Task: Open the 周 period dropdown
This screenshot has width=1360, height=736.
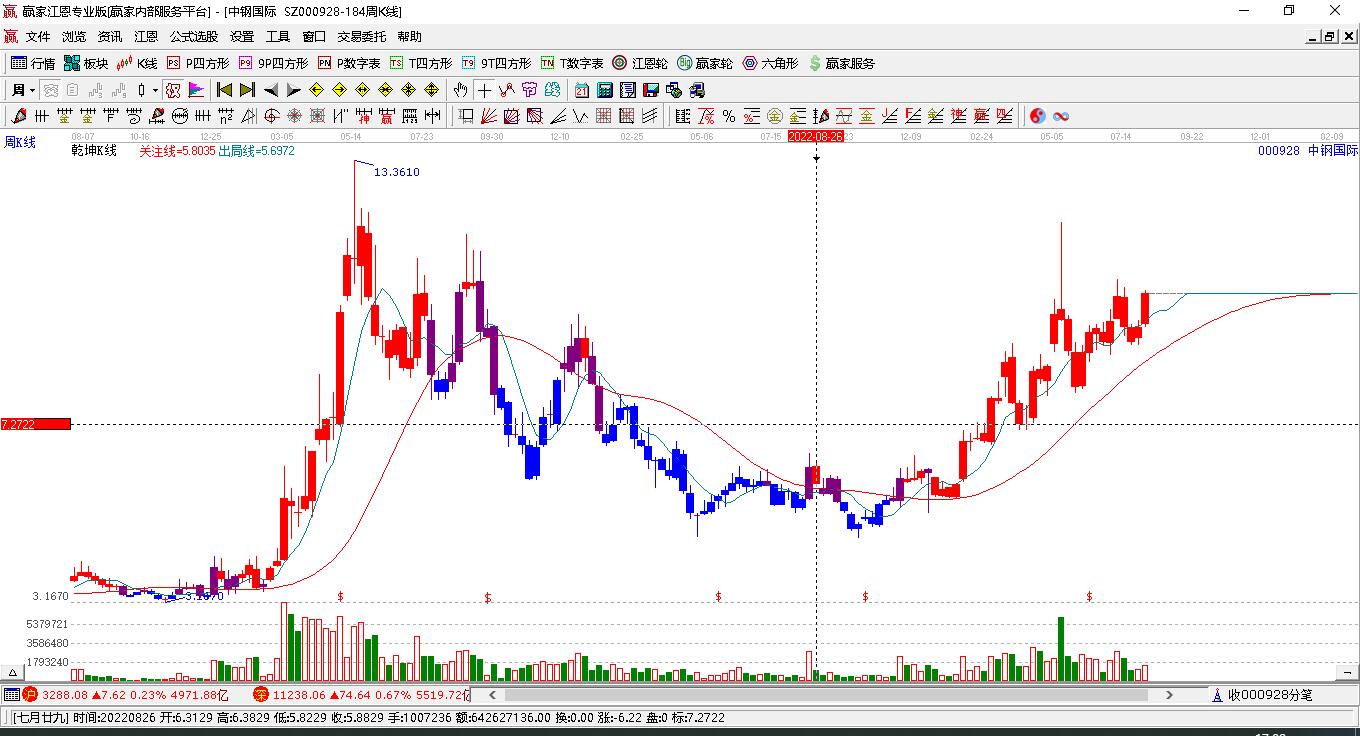Action: 24,90
